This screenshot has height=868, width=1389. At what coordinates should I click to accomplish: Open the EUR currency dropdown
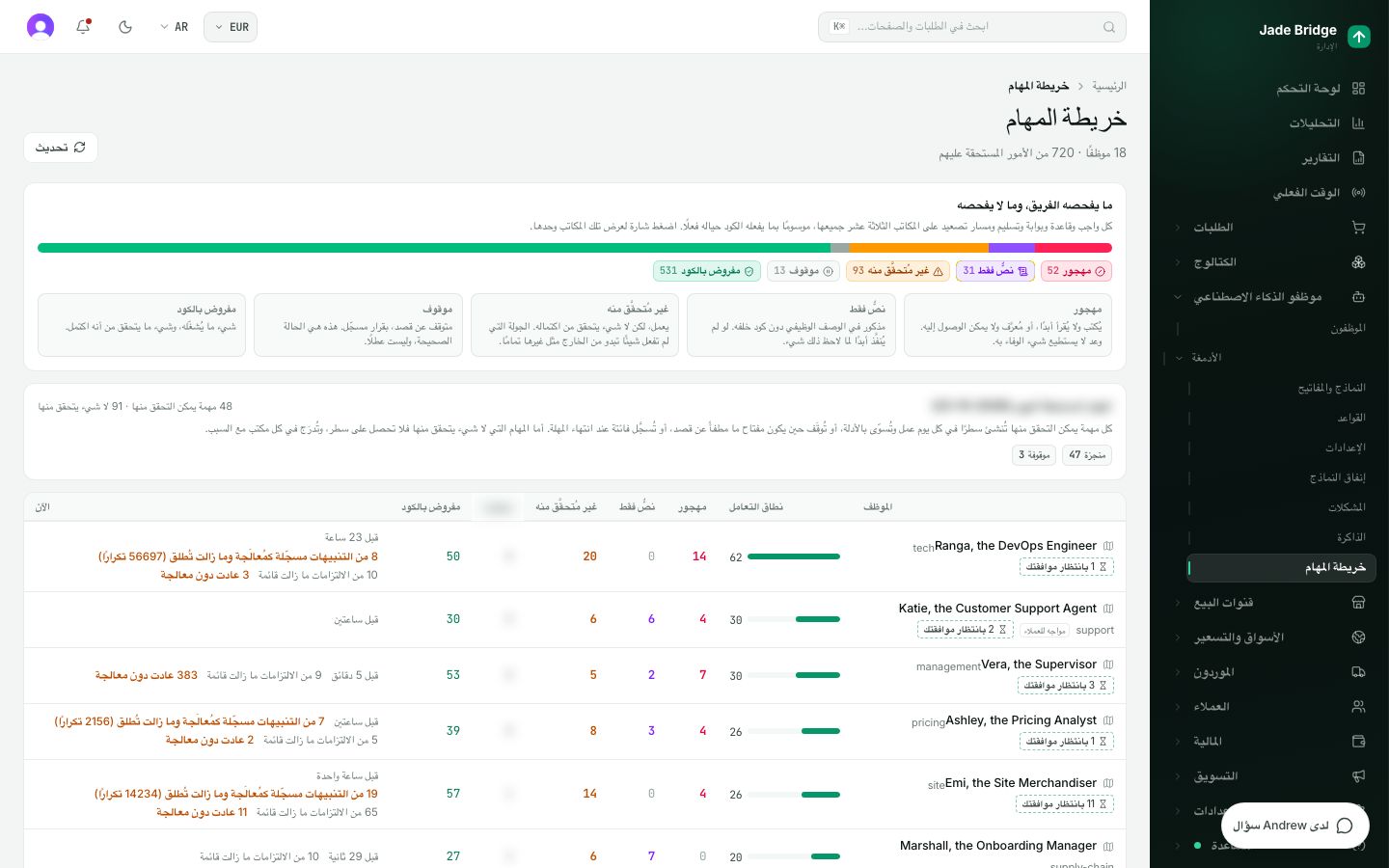click(231, 27)
